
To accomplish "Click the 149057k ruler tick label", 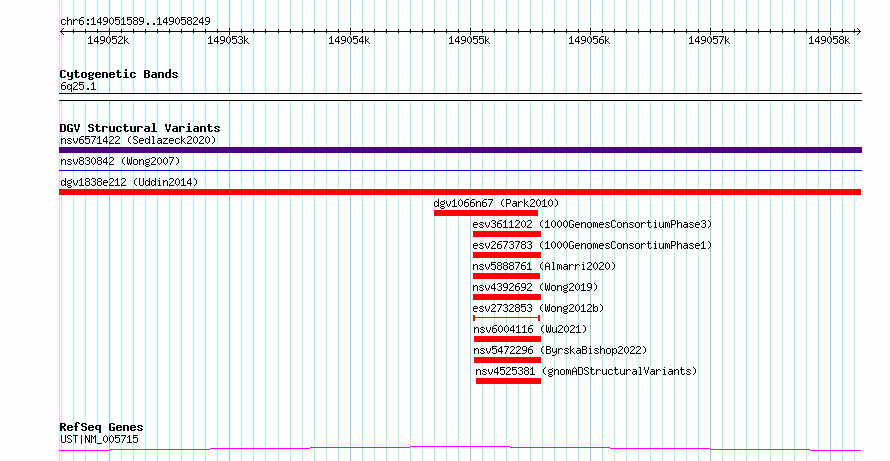I will pos(709,40).
